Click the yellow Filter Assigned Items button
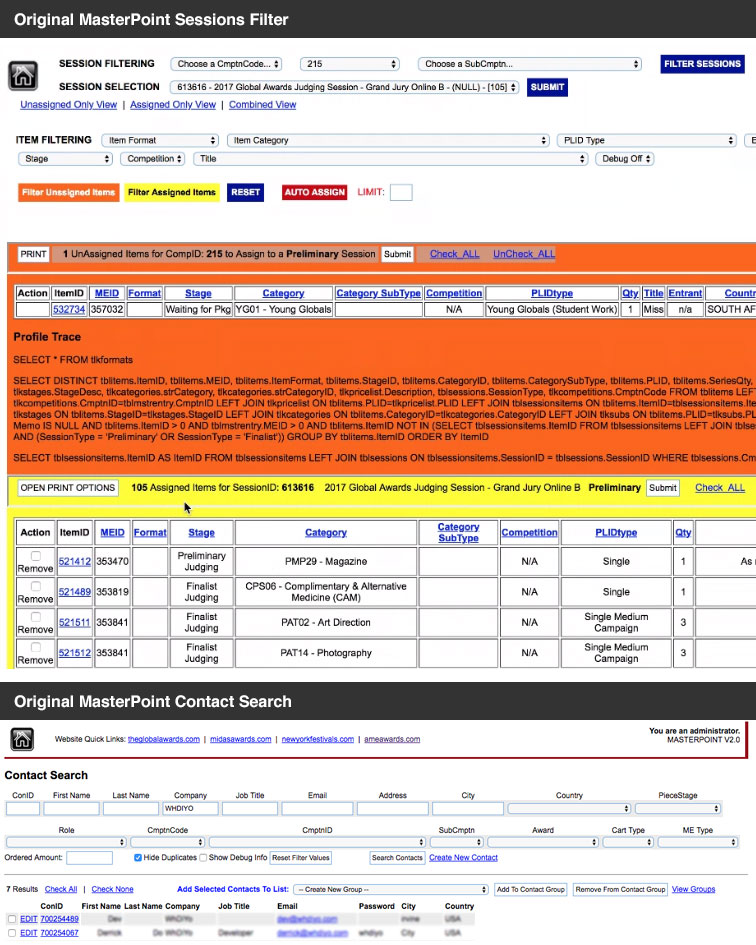 (x=172, y=192)
